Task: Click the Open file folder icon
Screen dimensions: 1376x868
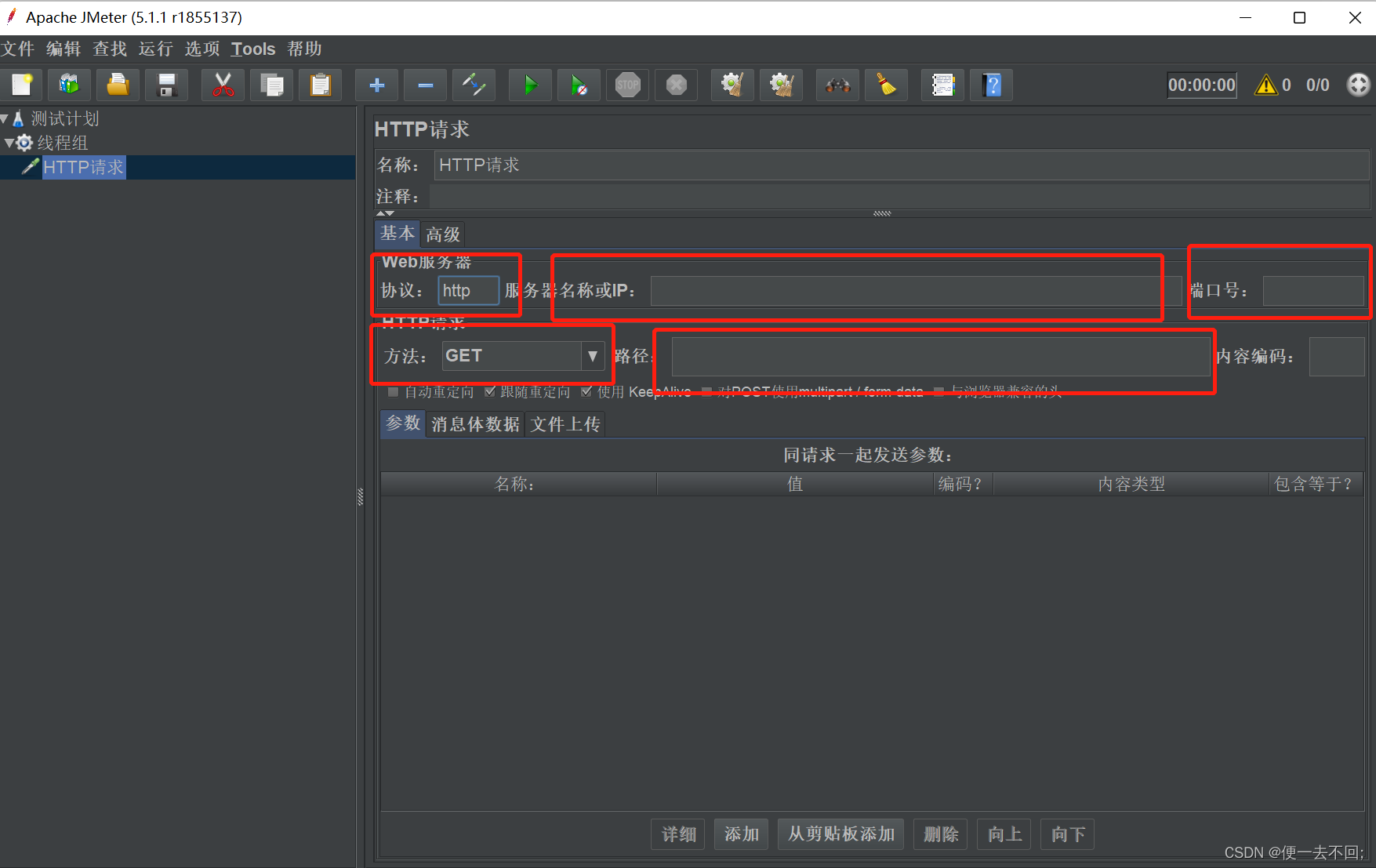Action: pyautogui.click(x=118, y=85)
